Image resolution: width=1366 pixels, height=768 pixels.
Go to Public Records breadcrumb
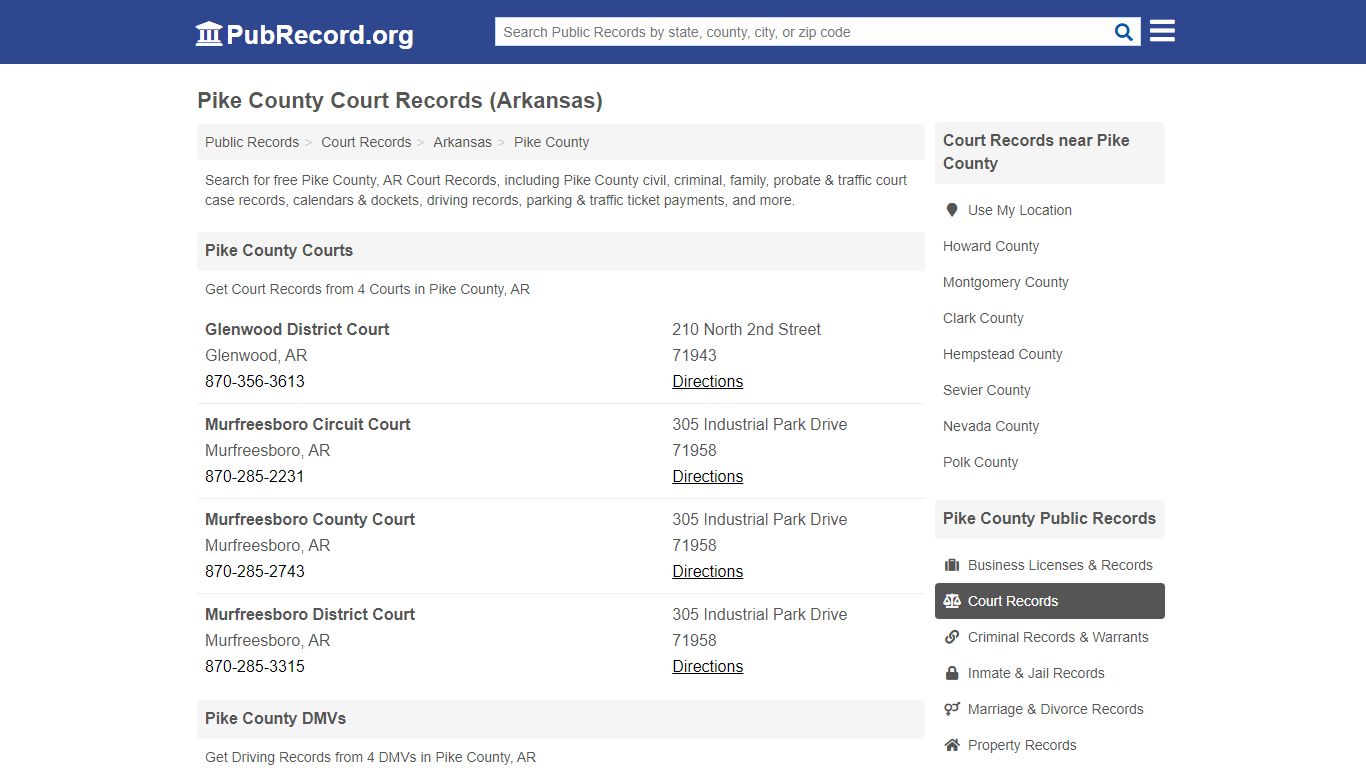pos(252,142)
